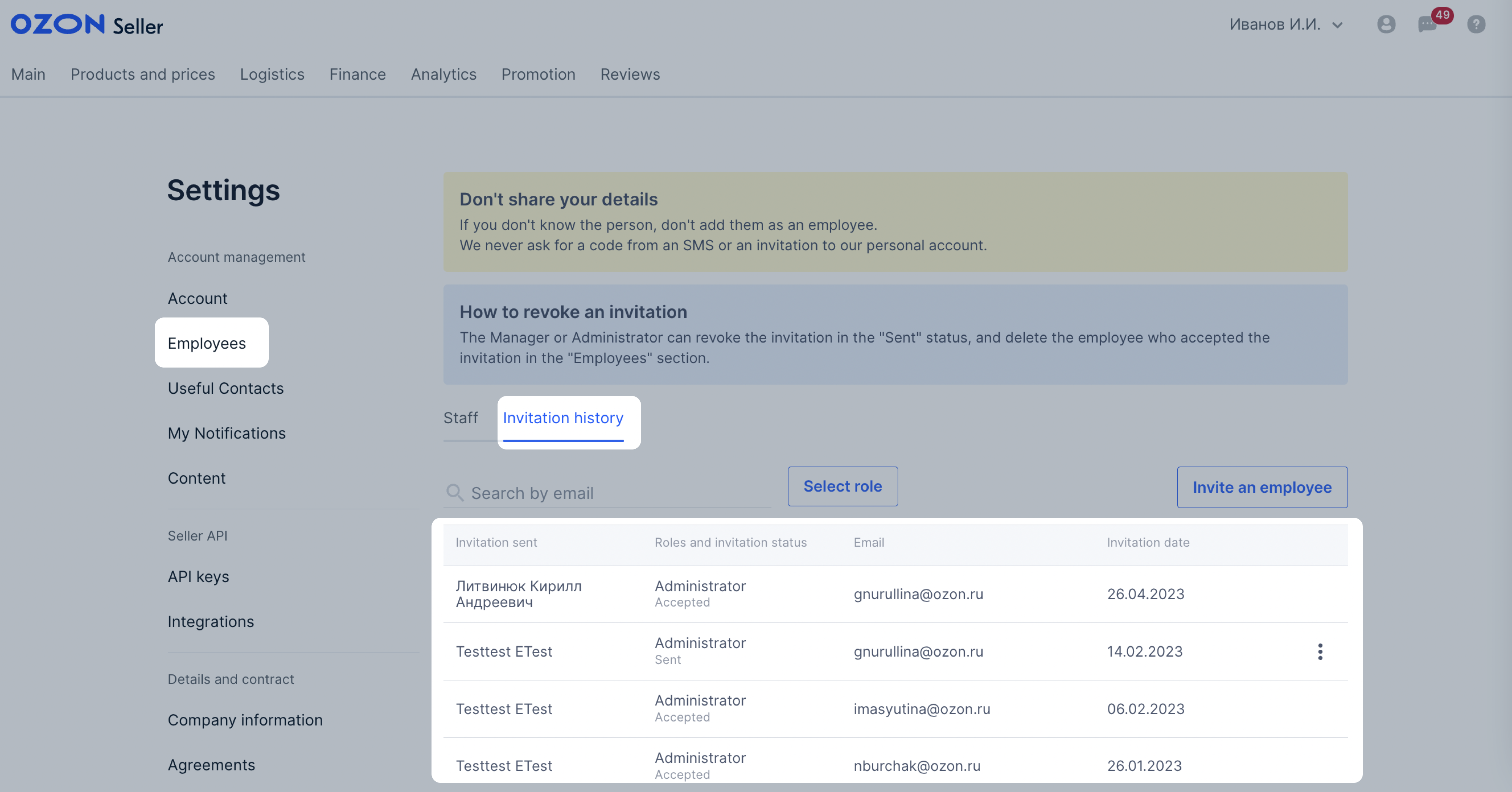
Task: Open API keys in sidebar
Action: (x=198, y=577)
